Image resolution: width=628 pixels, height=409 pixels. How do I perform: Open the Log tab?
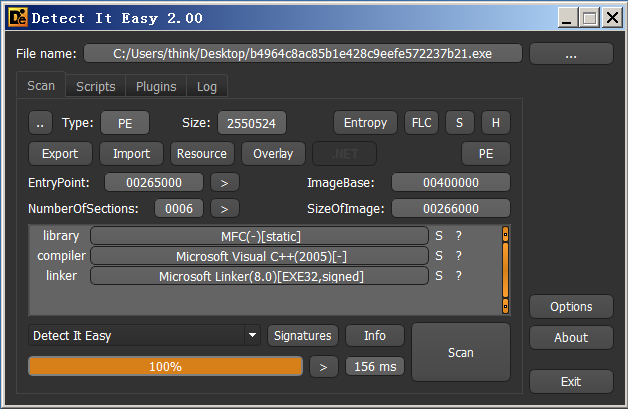coord(207,86)
